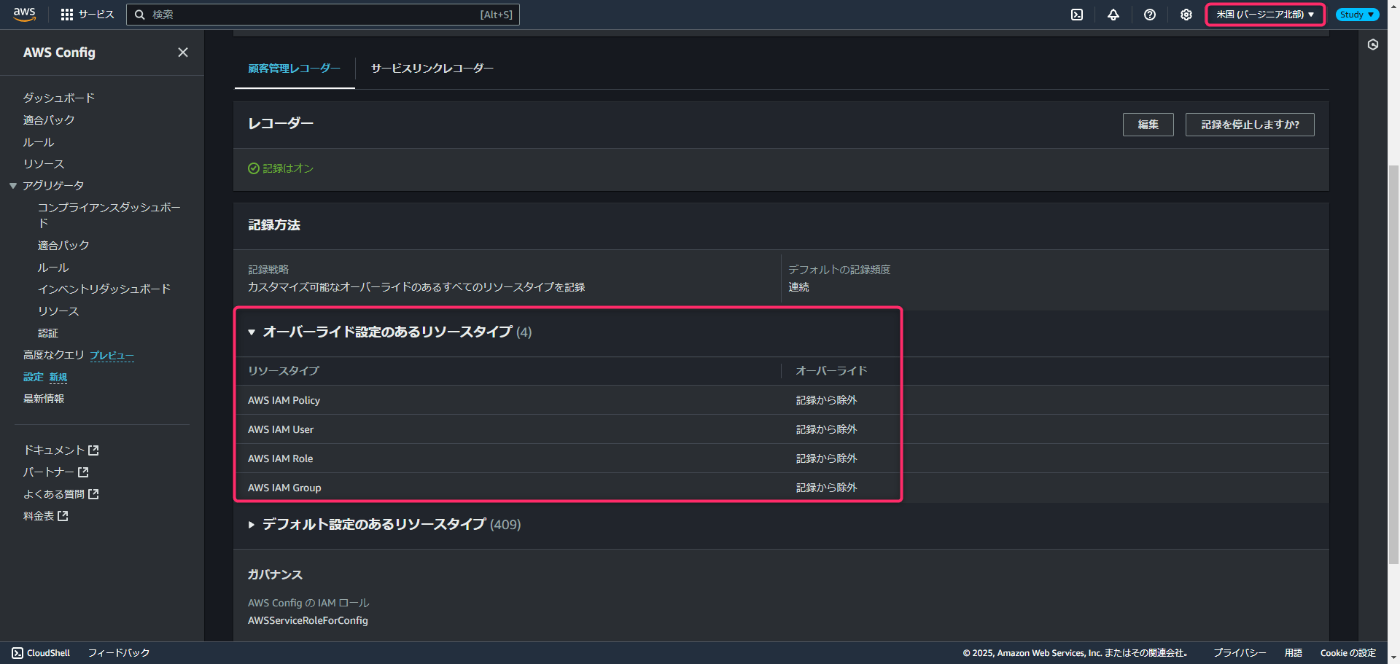Switch to the サービスリンクレコーダー tab

(x=432, y=68)
